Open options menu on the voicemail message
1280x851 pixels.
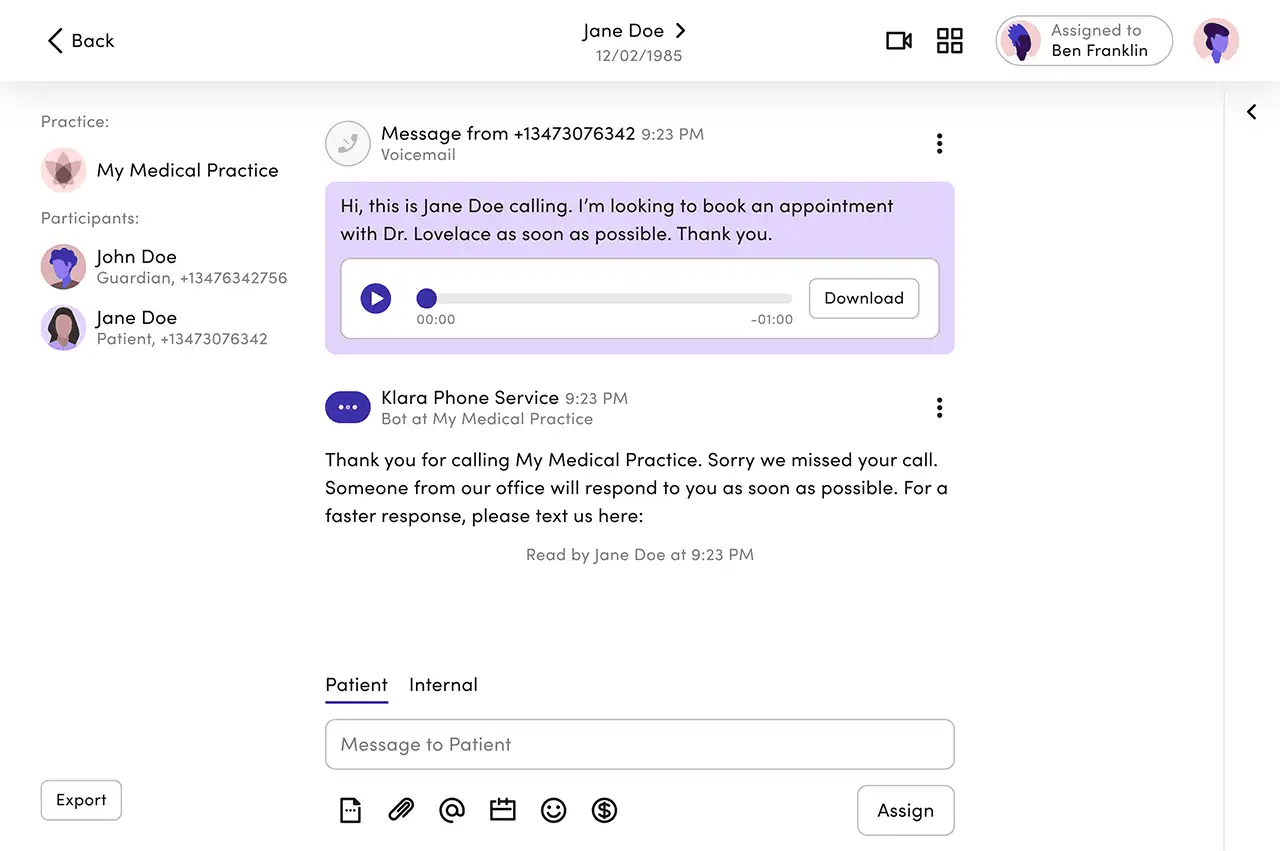click(x=939, y=143)
